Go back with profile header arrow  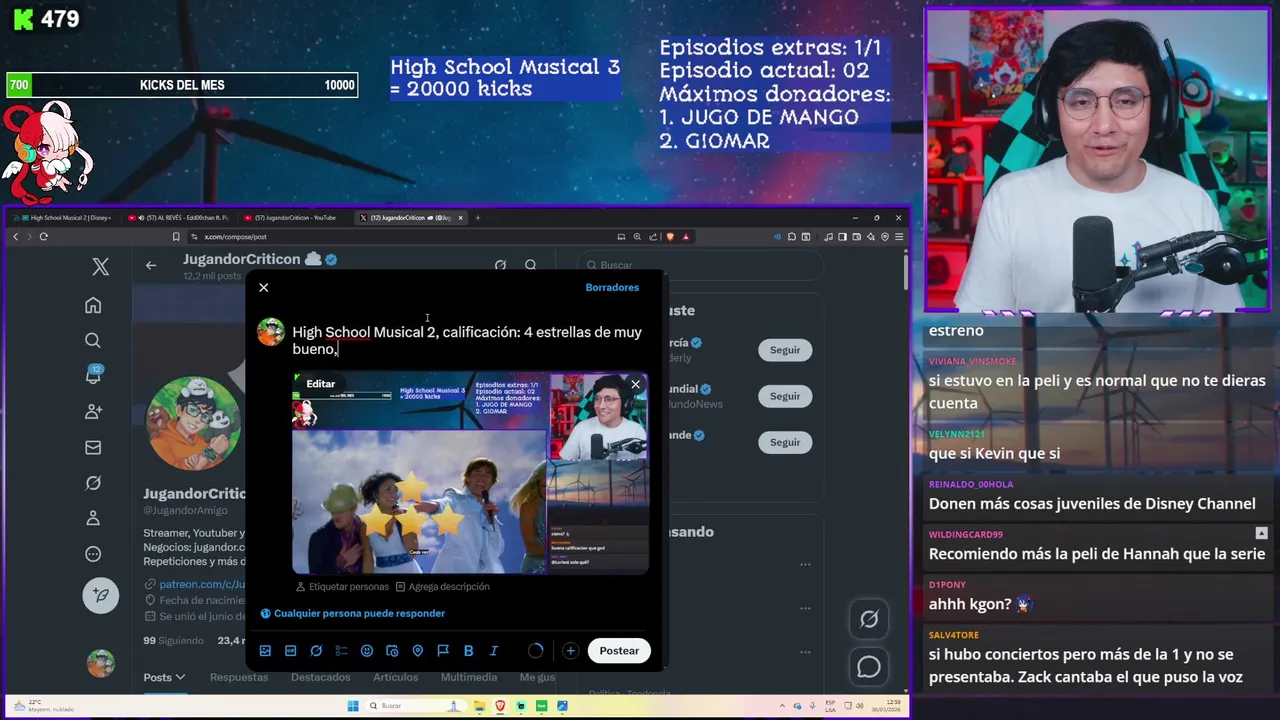(x=151, y=265)
